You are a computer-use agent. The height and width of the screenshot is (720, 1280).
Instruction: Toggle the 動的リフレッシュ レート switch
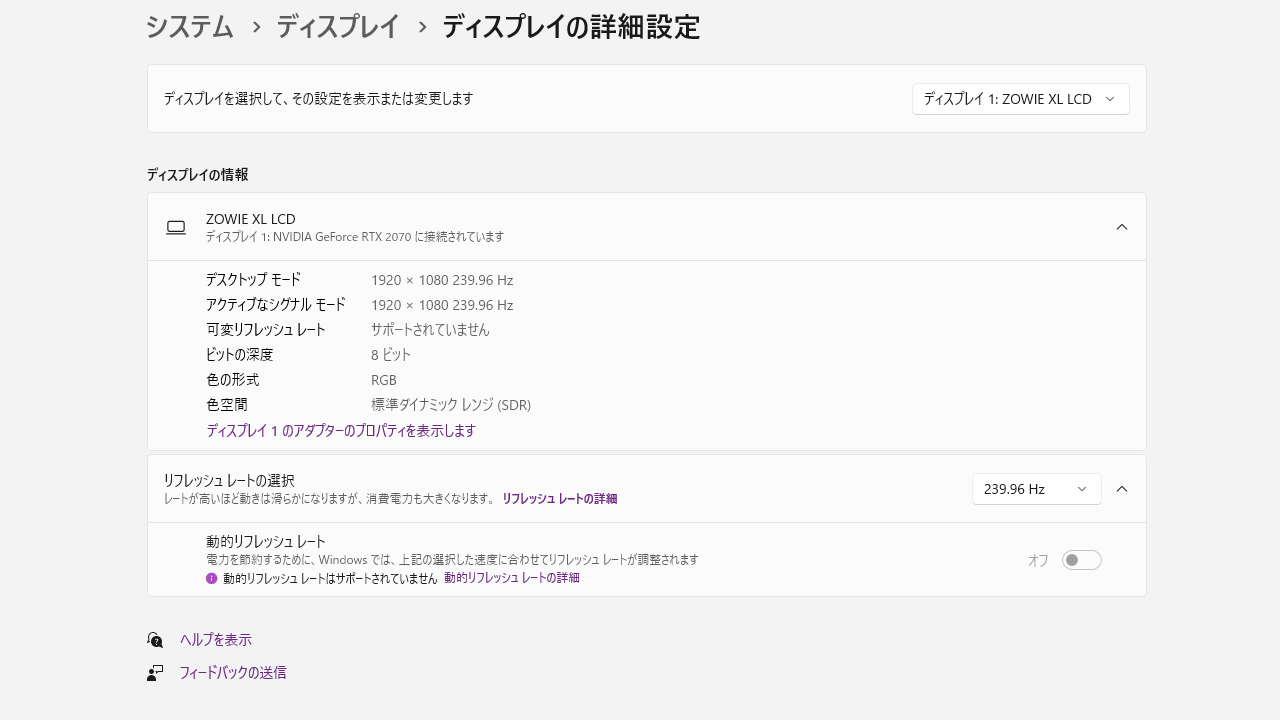point(1081,560)
